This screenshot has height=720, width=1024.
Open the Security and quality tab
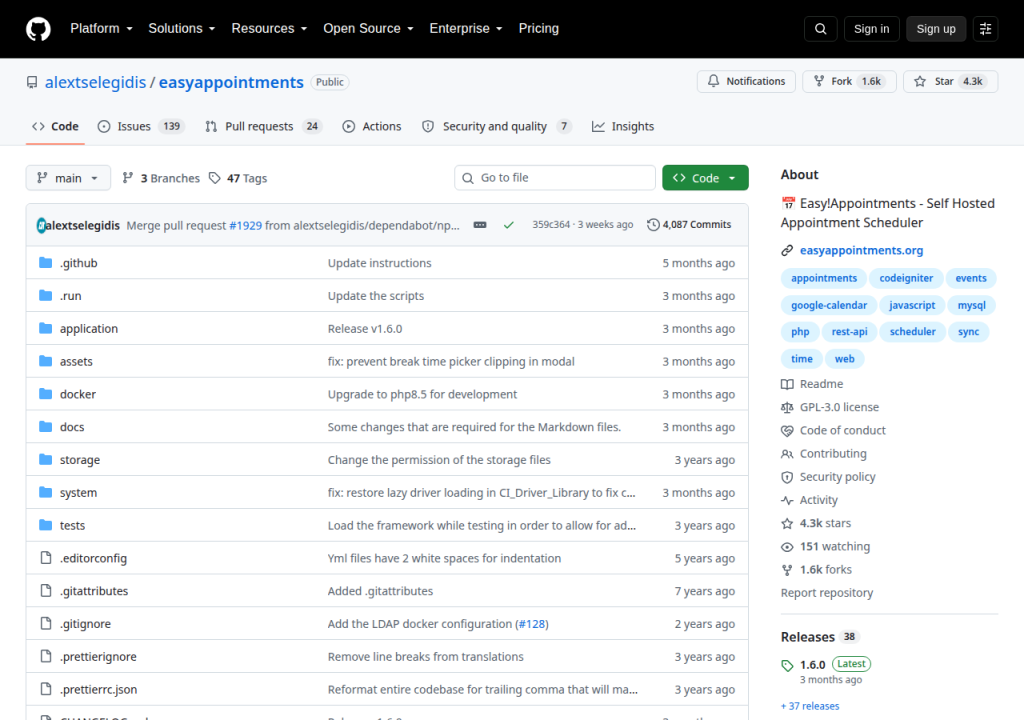tap(497, 126)
